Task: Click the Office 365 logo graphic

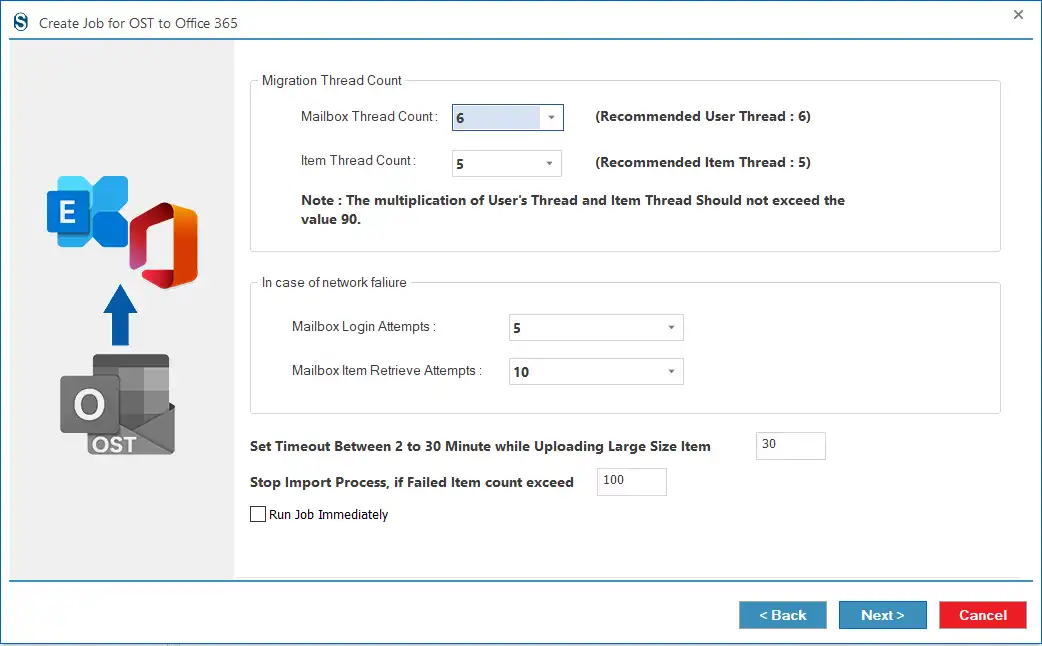Action: (x=164, y=245)
